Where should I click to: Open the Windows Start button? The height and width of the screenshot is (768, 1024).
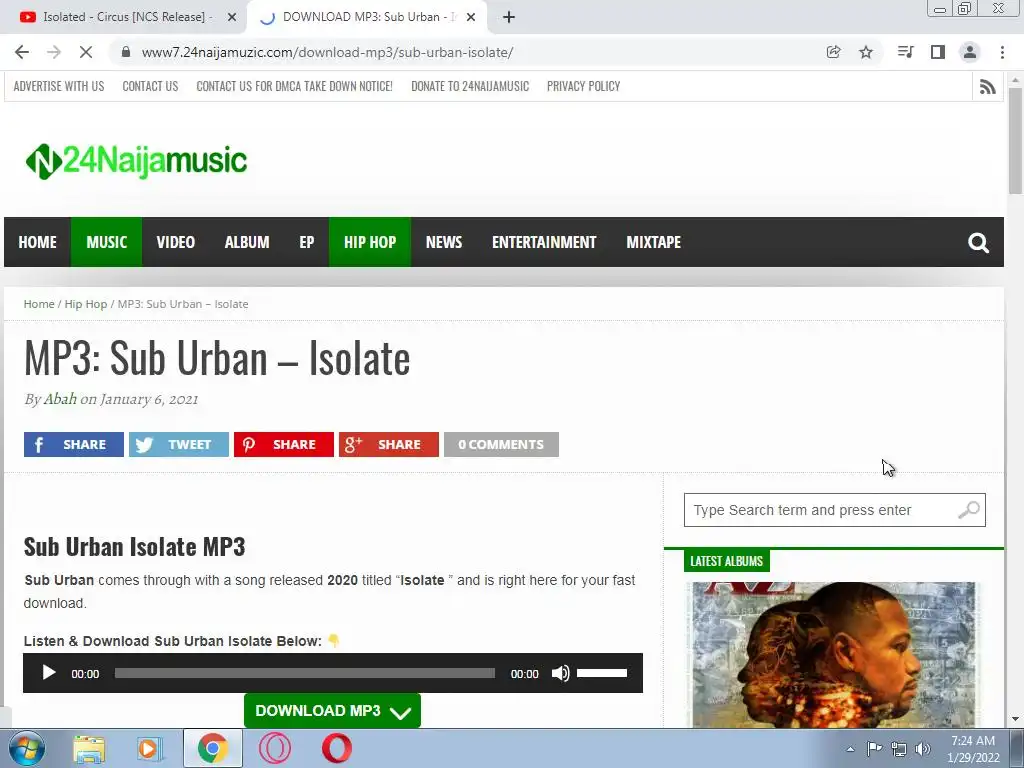25,748
